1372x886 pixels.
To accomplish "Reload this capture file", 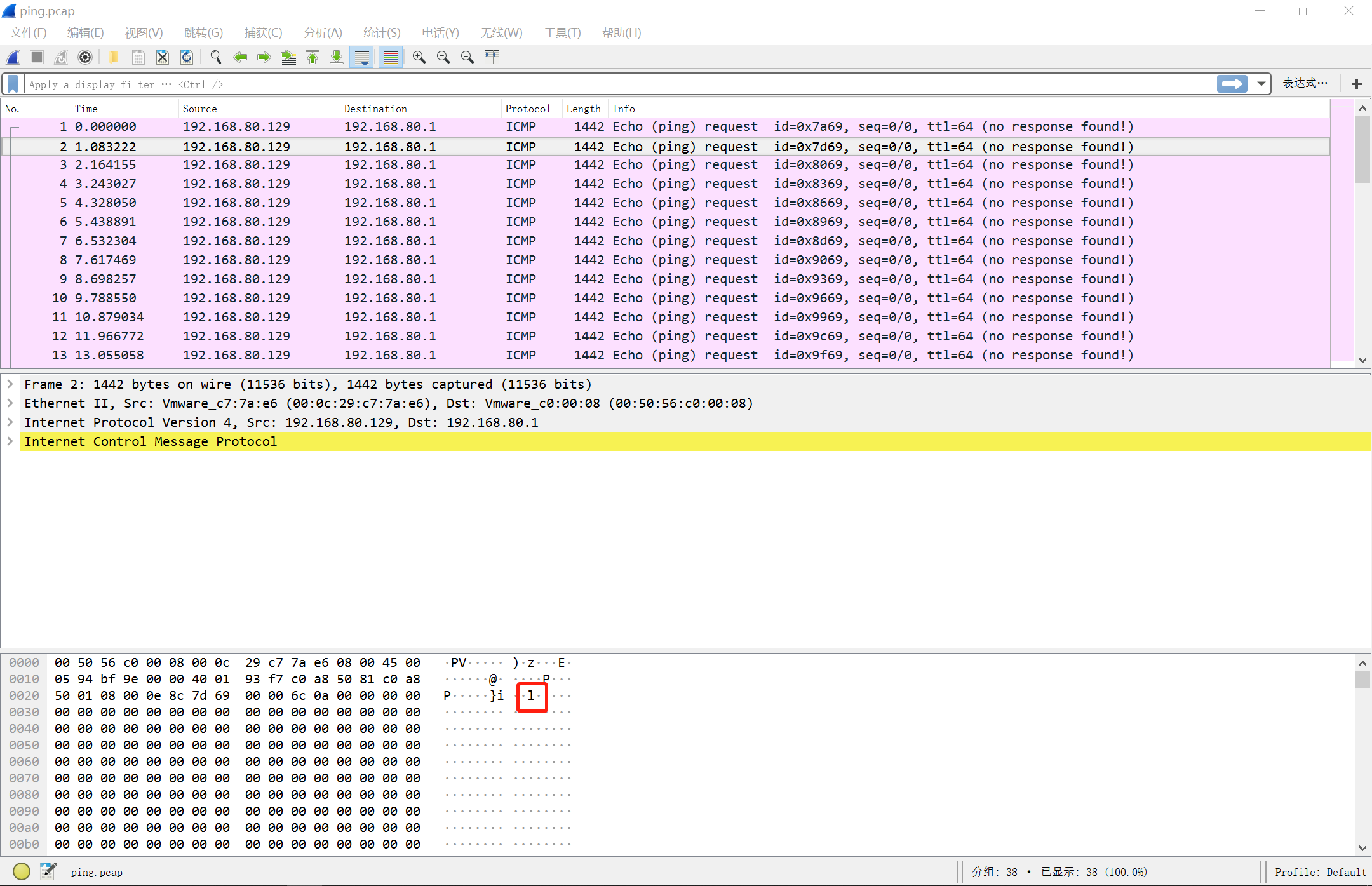I will click(x=187, y=57).
